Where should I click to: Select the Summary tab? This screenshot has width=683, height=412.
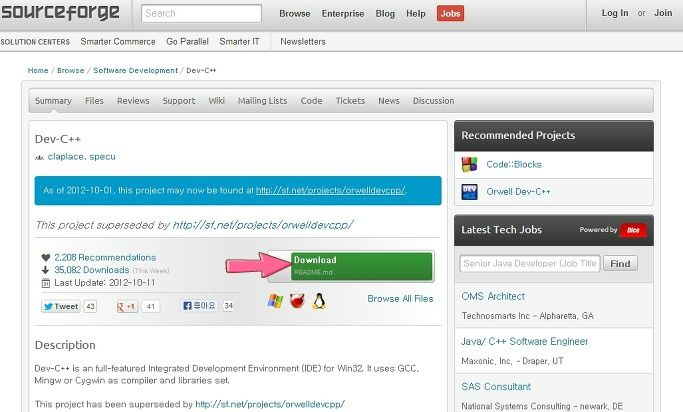[x=53, y=101]
